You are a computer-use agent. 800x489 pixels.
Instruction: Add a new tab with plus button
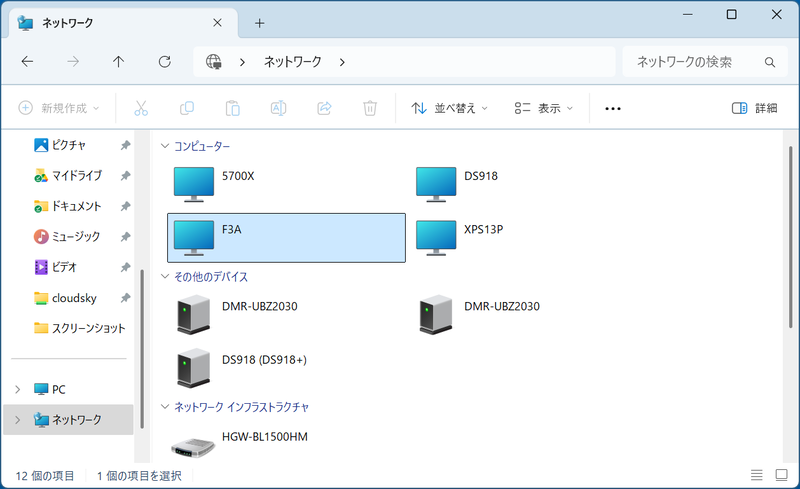pos(260,23)
